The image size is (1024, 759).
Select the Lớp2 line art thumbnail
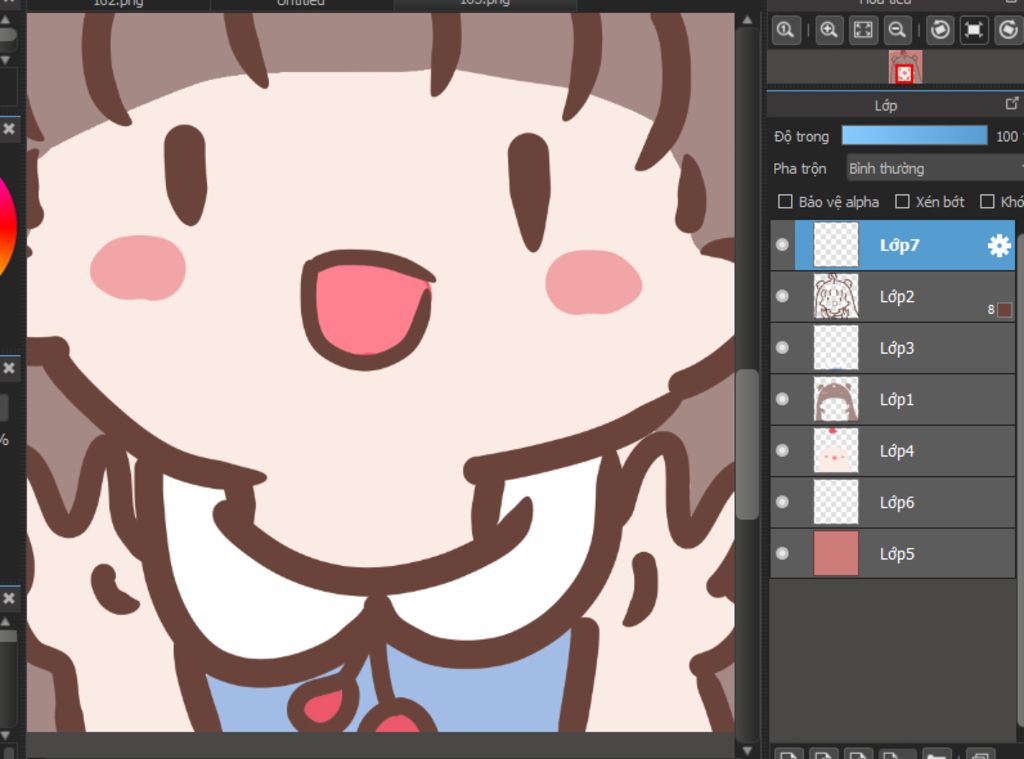coord(836,297)
